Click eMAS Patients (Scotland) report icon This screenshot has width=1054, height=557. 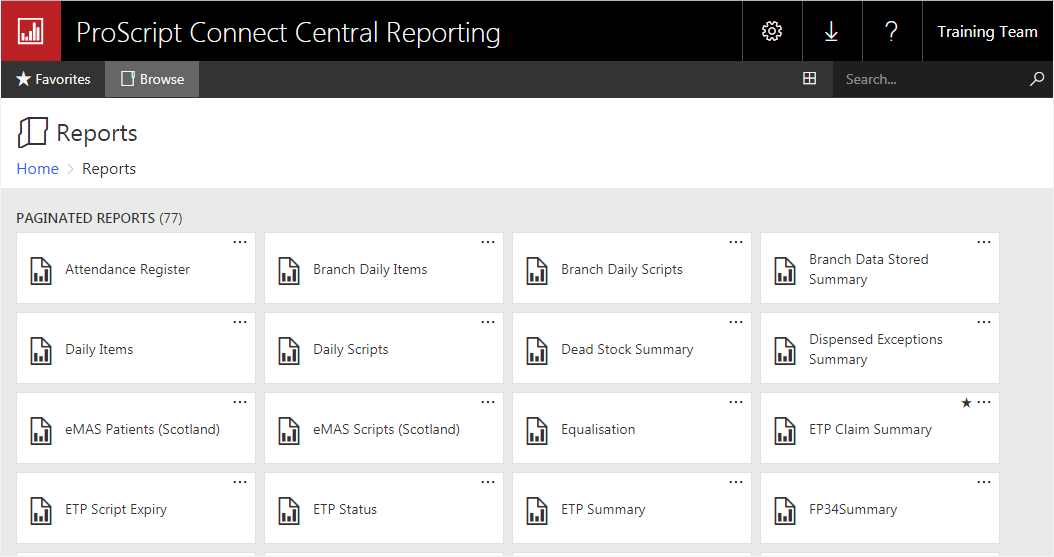[41, 431]
